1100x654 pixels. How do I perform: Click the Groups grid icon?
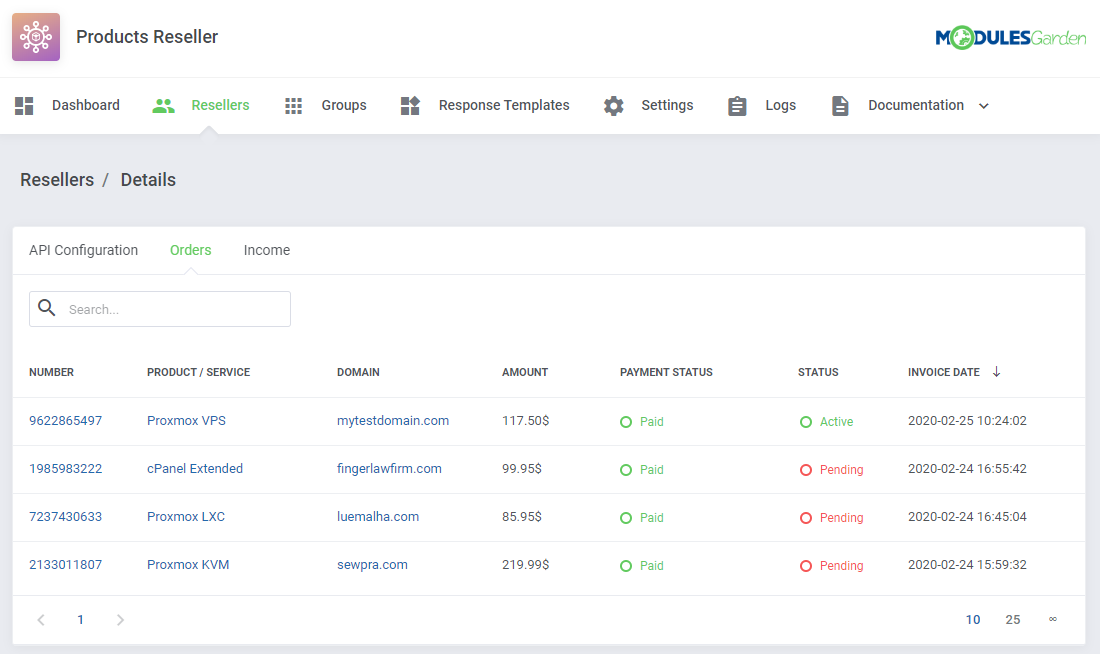click(293, 106)
